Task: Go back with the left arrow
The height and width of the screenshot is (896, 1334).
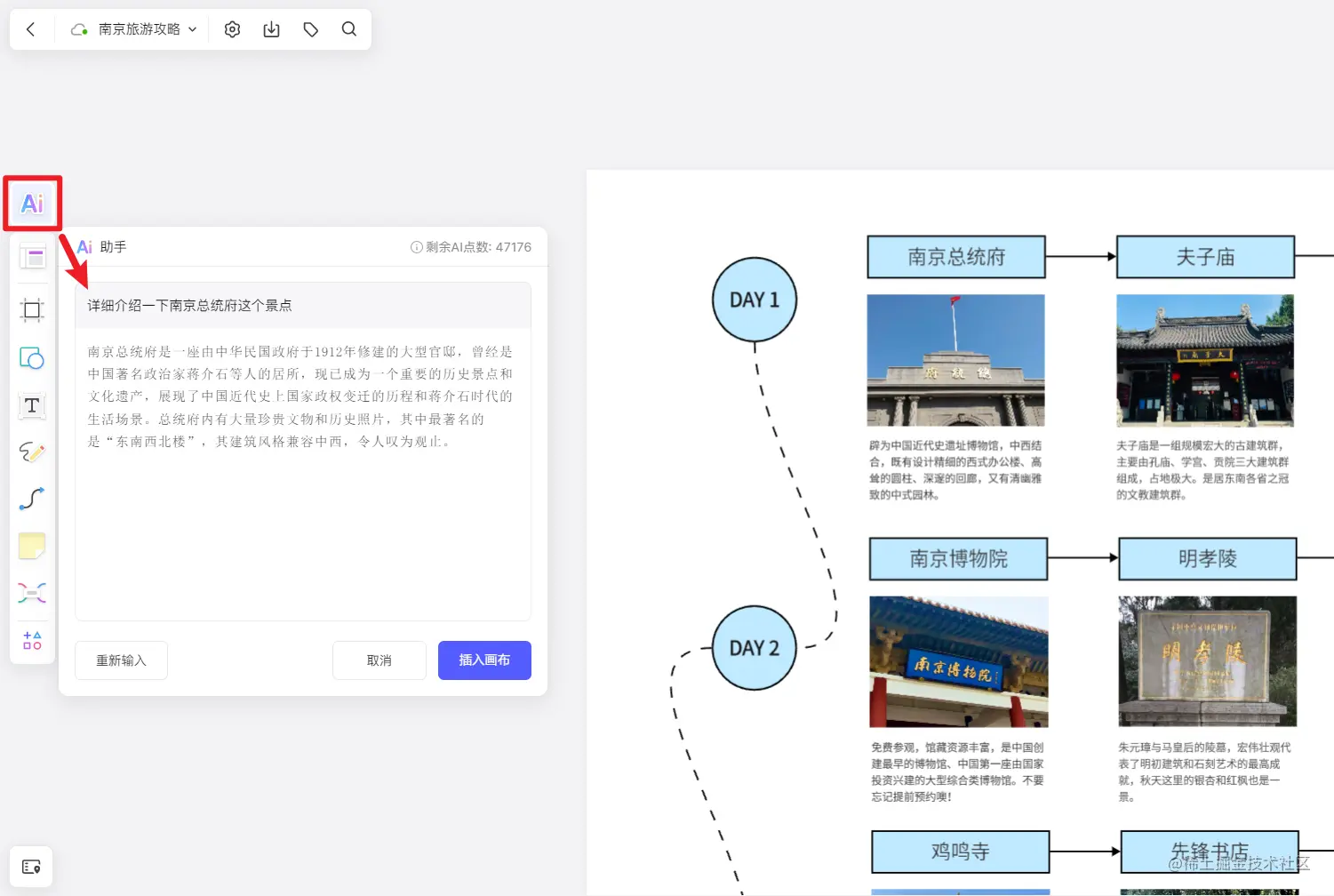Action: coord(31,28)
